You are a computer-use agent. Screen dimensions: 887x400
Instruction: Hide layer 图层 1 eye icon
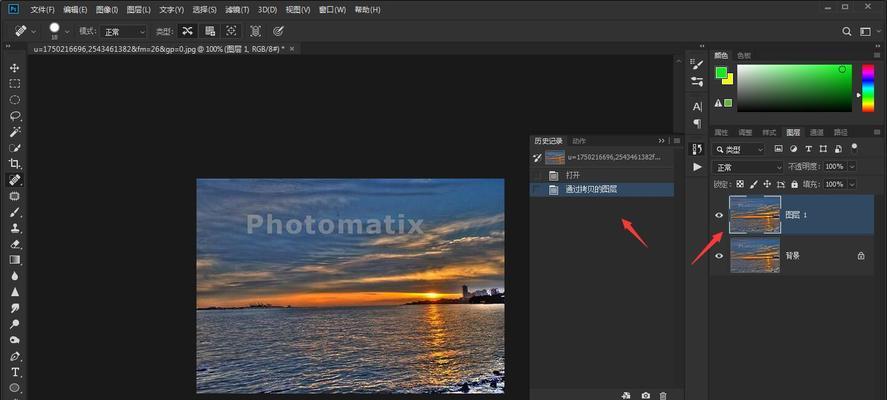(x=719, y=216)
